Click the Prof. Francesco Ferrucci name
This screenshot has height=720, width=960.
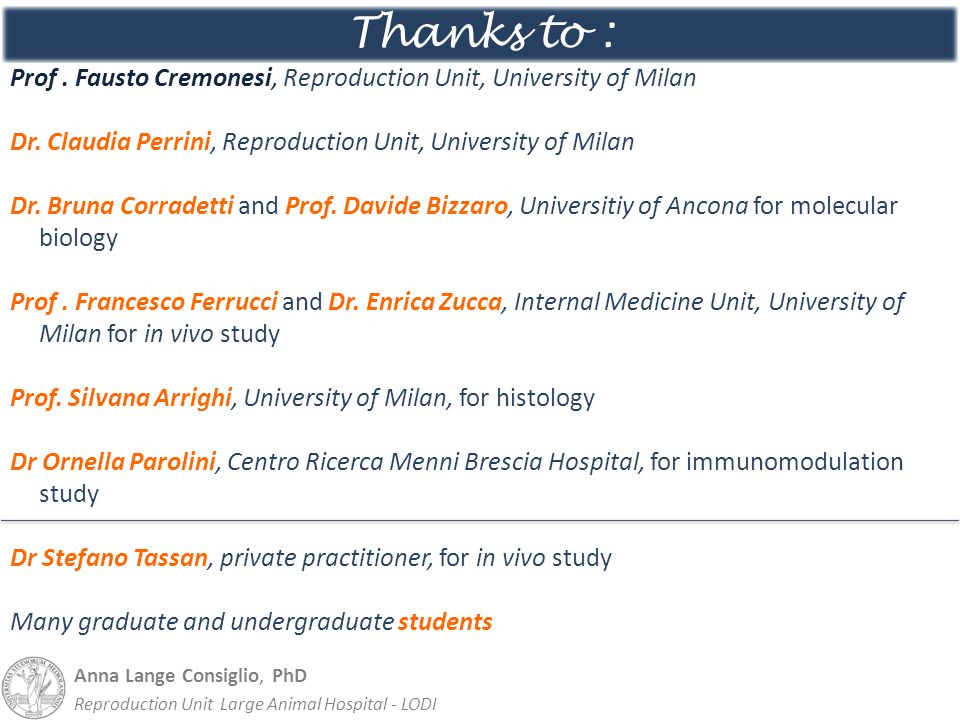coord(144,302)
